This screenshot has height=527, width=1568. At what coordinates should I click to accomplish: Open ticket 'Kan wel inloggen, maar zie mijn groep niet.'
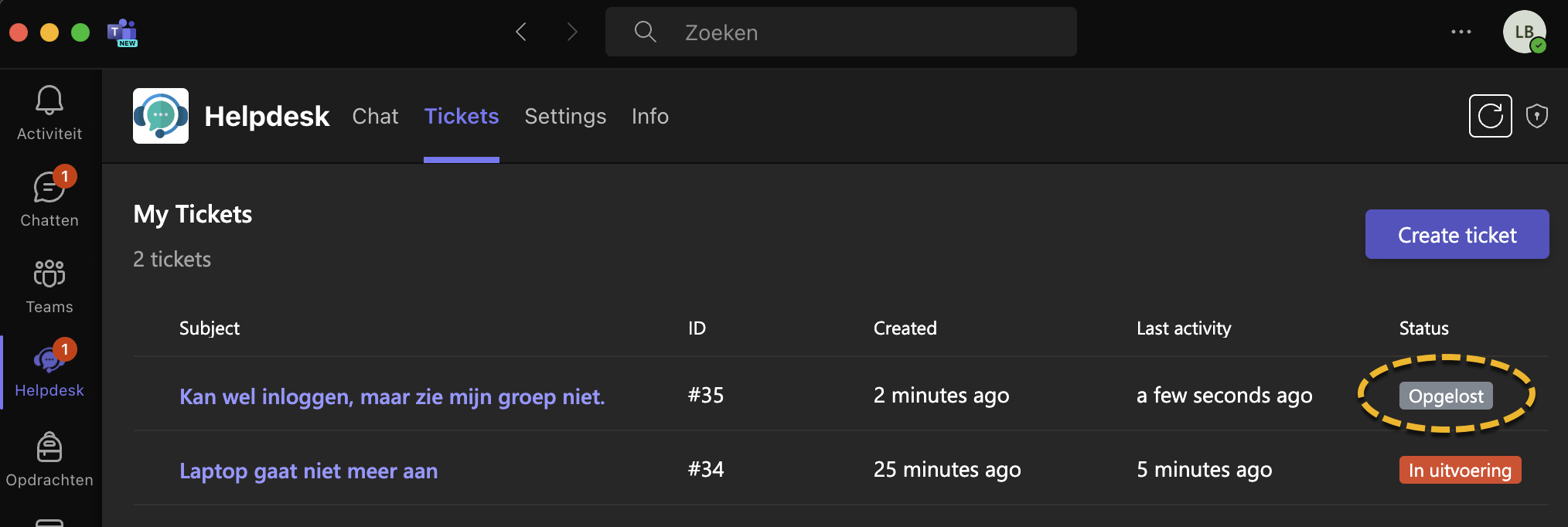click(x=392, y=396)
